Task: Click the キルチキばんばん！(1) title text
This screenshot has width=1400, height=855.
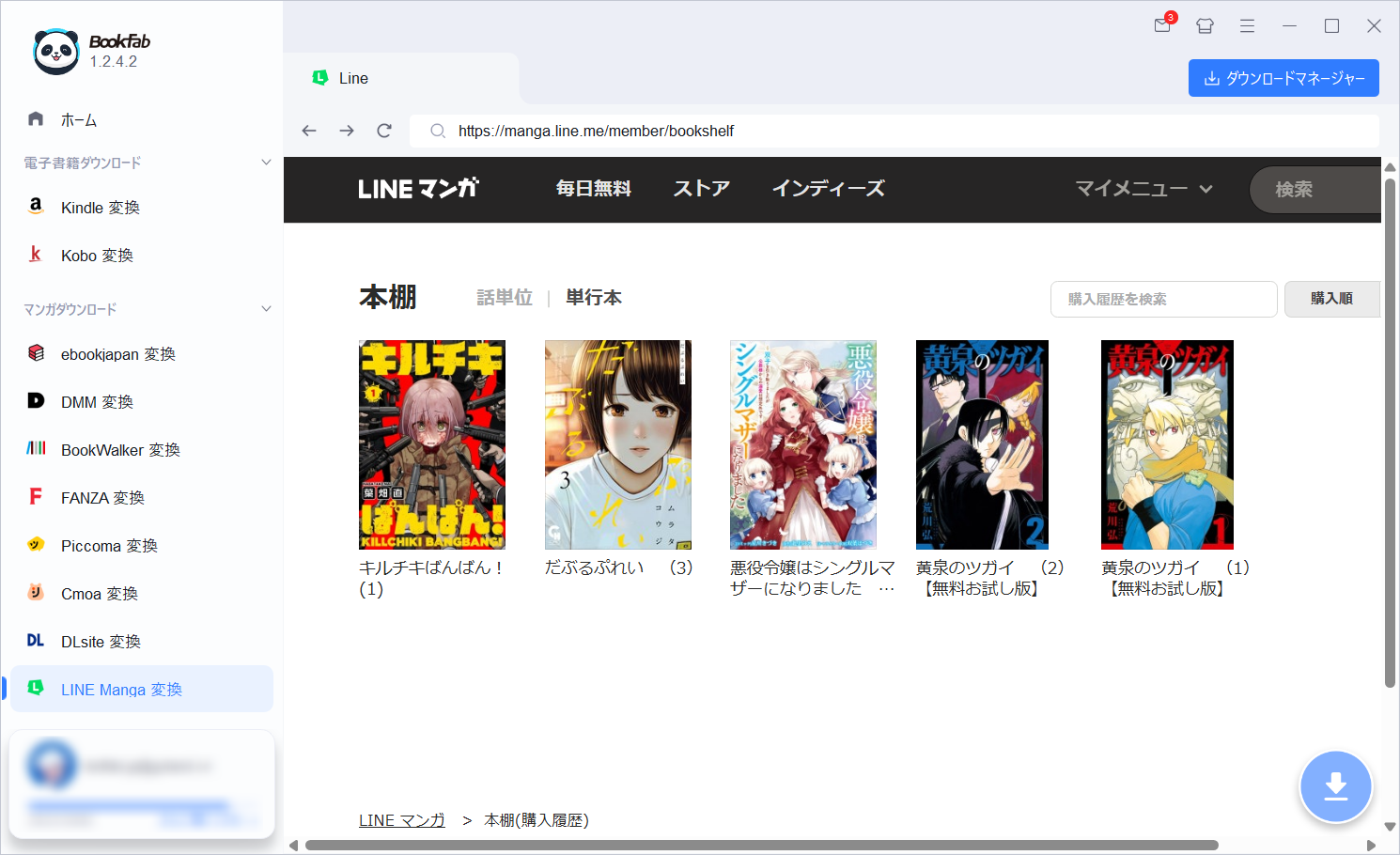Action: point(431,578)
